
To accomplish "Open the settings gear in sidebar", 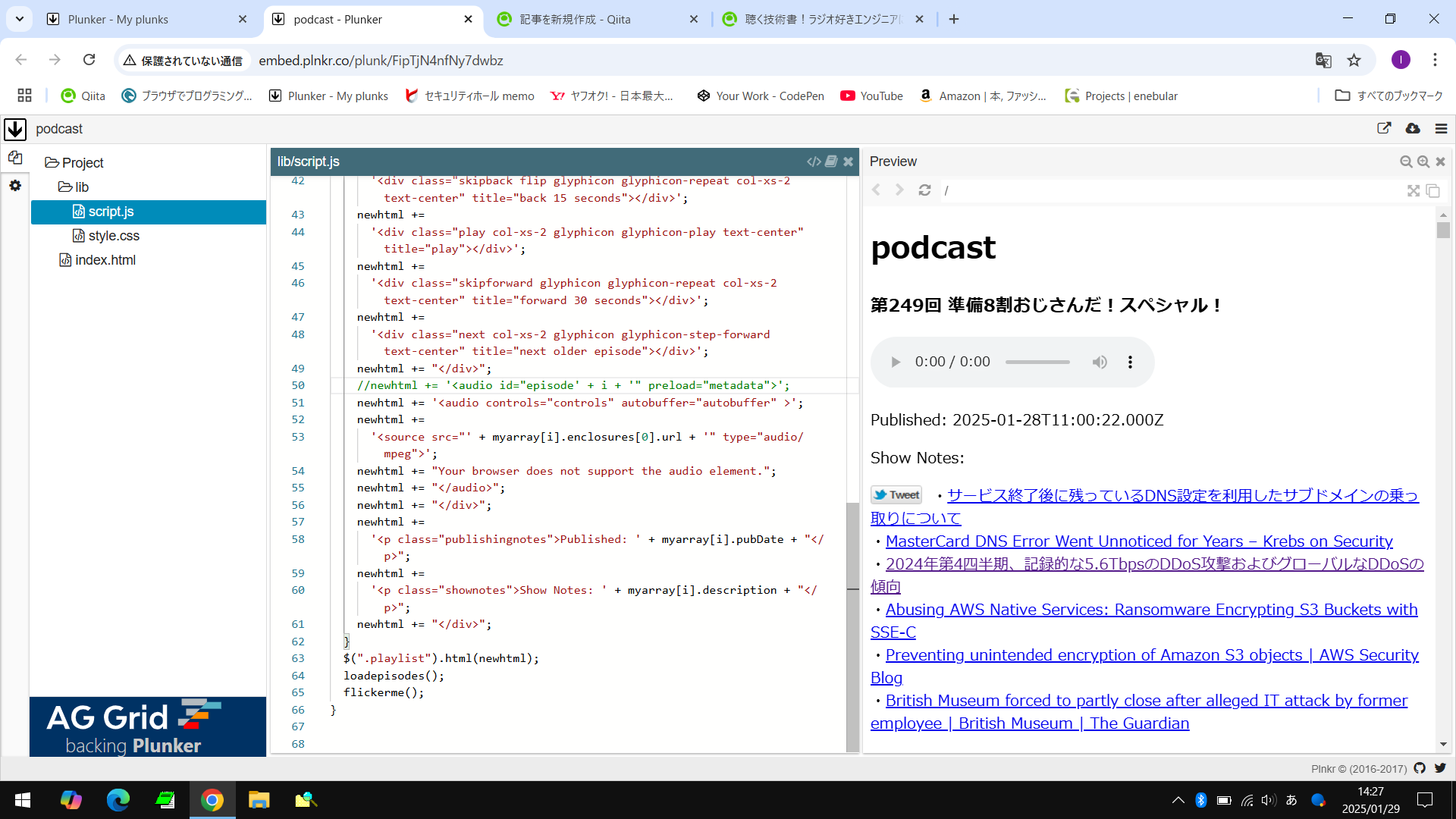I will pos(15,186).
